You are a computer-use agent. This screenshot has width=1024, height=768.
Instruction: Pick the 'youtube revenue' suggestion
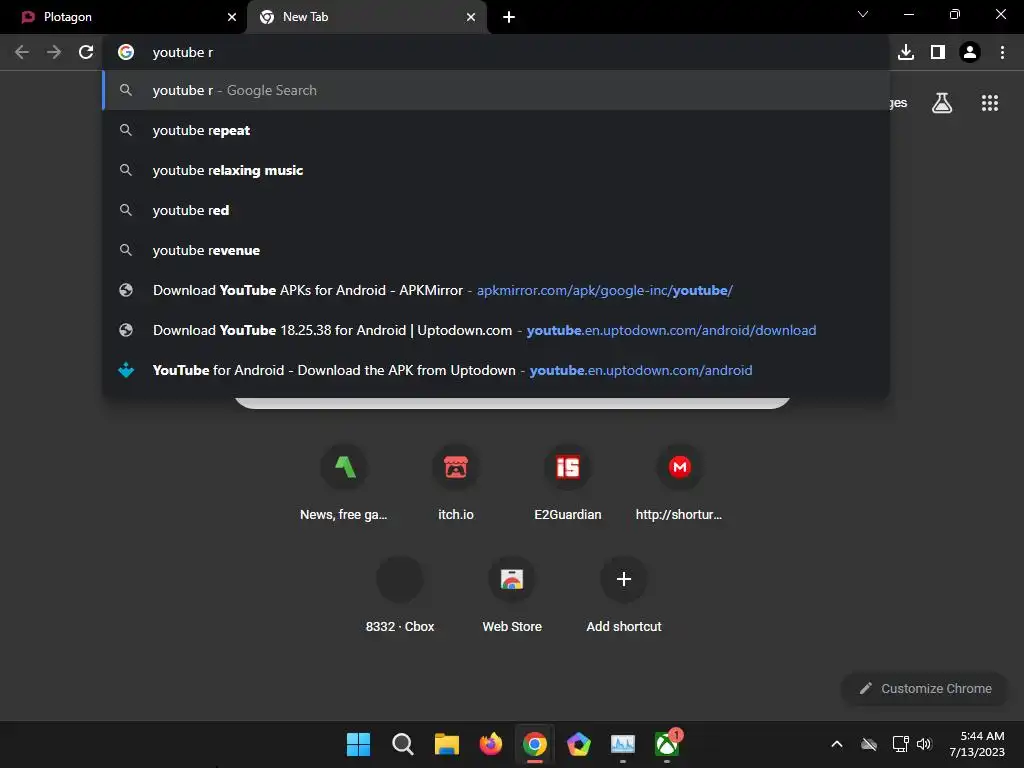496,250
